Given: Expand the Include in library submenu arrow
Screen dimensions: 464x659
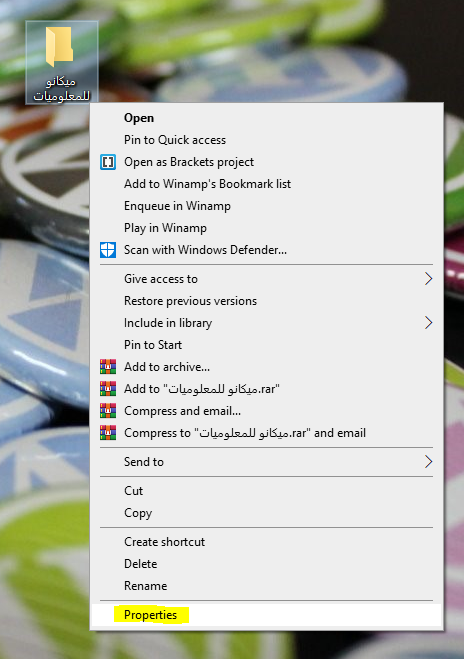Looking at the screenshot, I should click(x=428, y=323).
